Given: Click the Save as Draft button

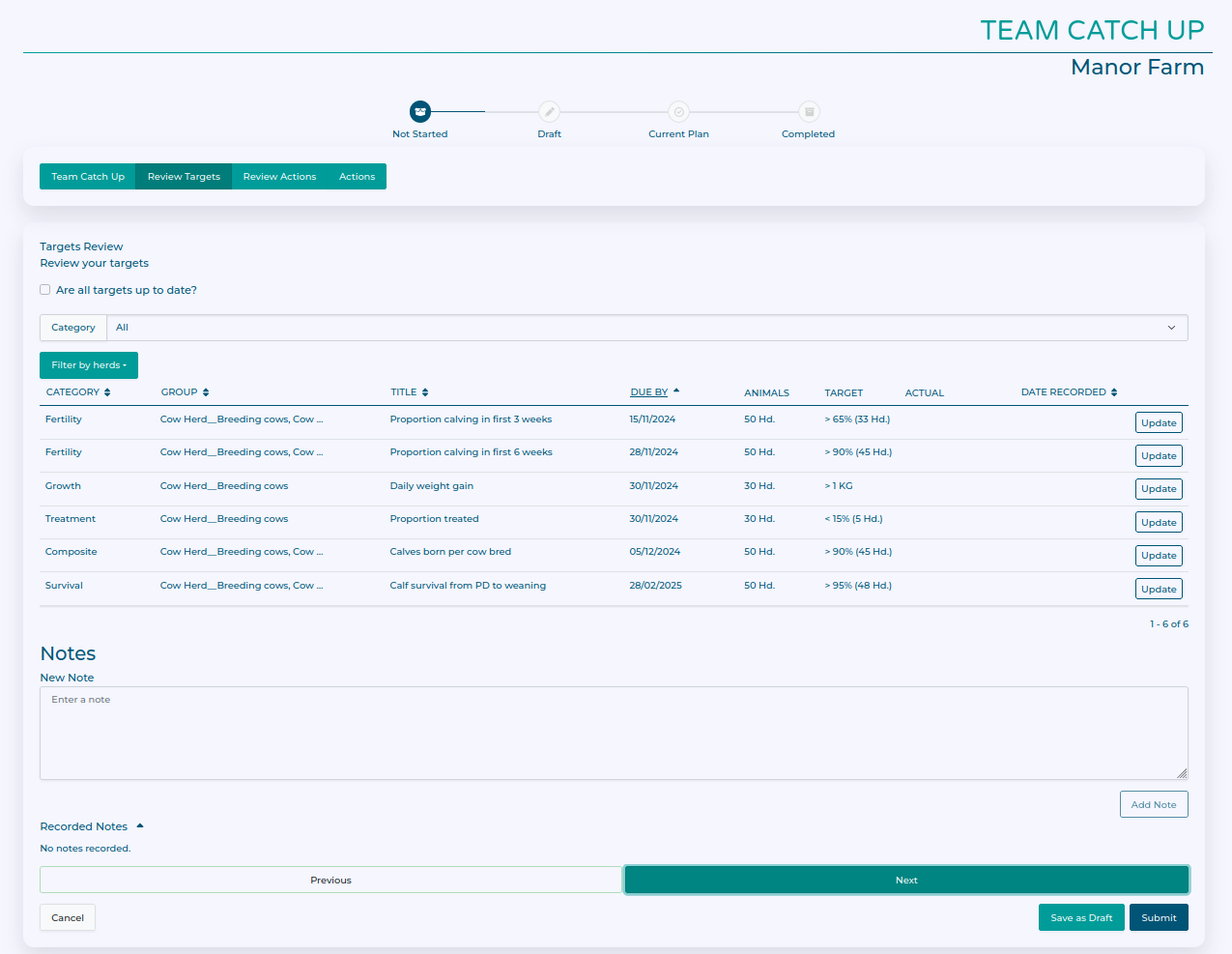Looking at the screenshot, I should click(x=1080, y=917).
